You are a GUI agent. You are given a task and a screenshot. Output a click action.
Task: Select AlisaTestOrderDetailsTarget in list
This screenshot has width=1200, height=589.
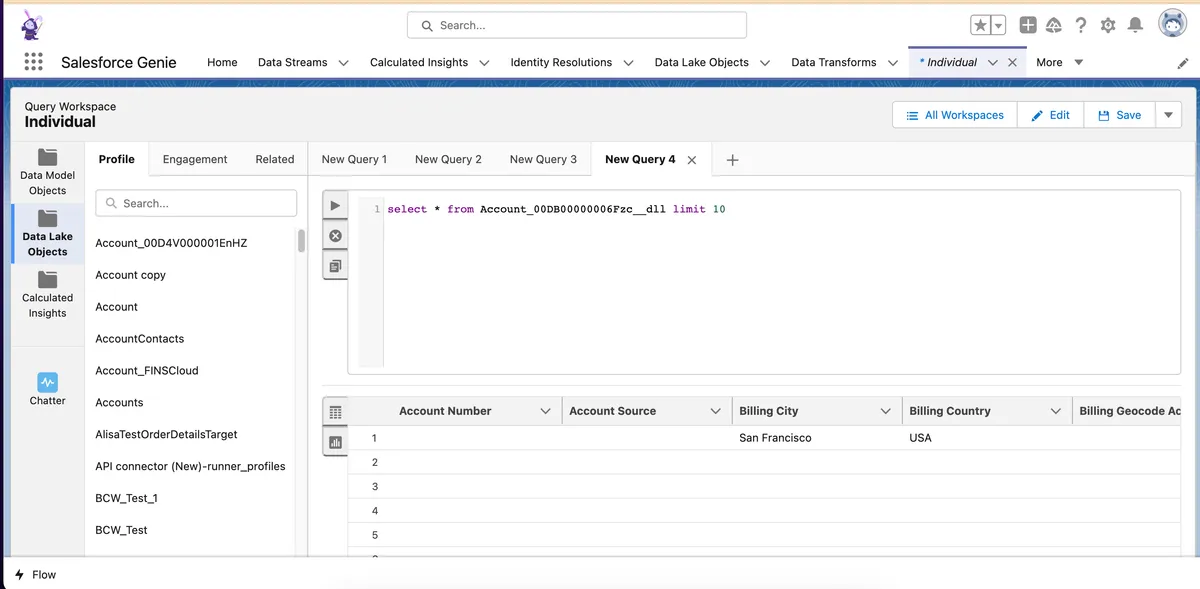tap(166, 435)
